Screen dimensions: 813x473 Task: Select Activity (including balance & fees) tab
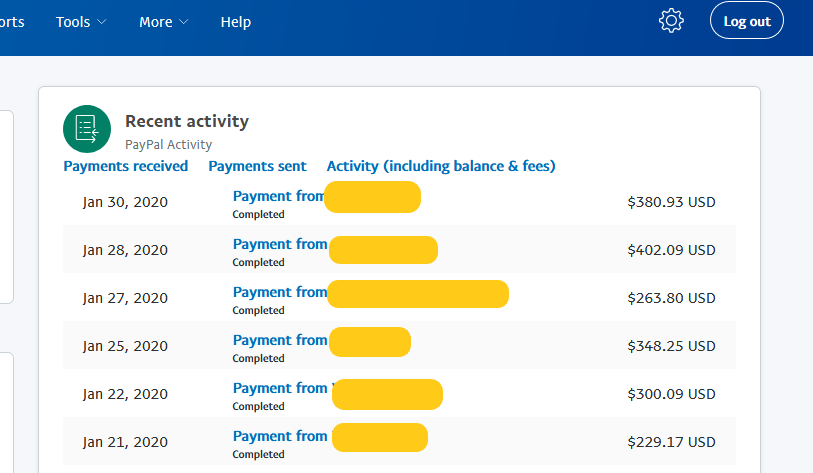(441, 166)
